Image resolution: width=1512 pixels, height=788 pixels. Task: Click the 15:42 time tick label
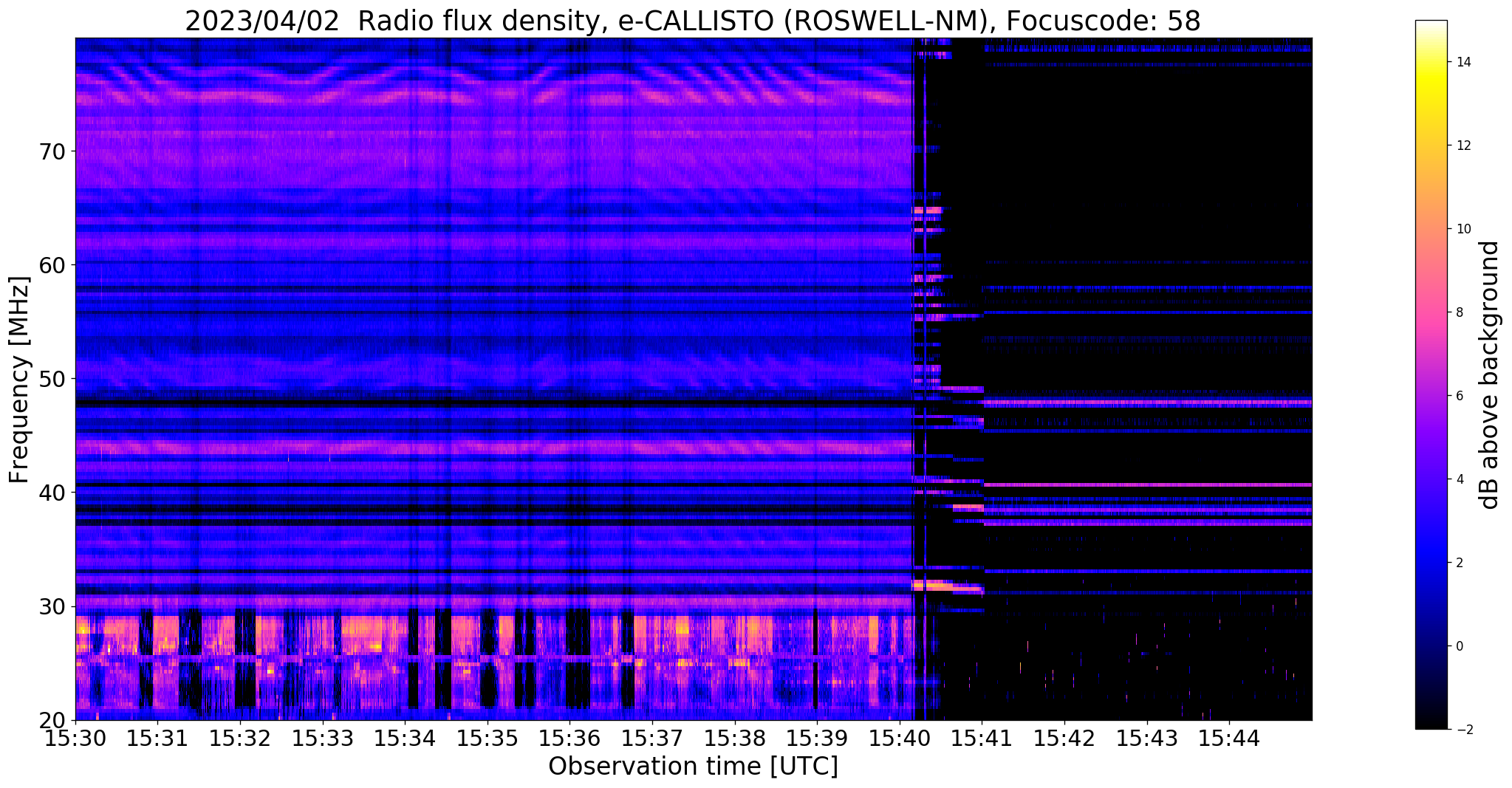click(1064, 737)
